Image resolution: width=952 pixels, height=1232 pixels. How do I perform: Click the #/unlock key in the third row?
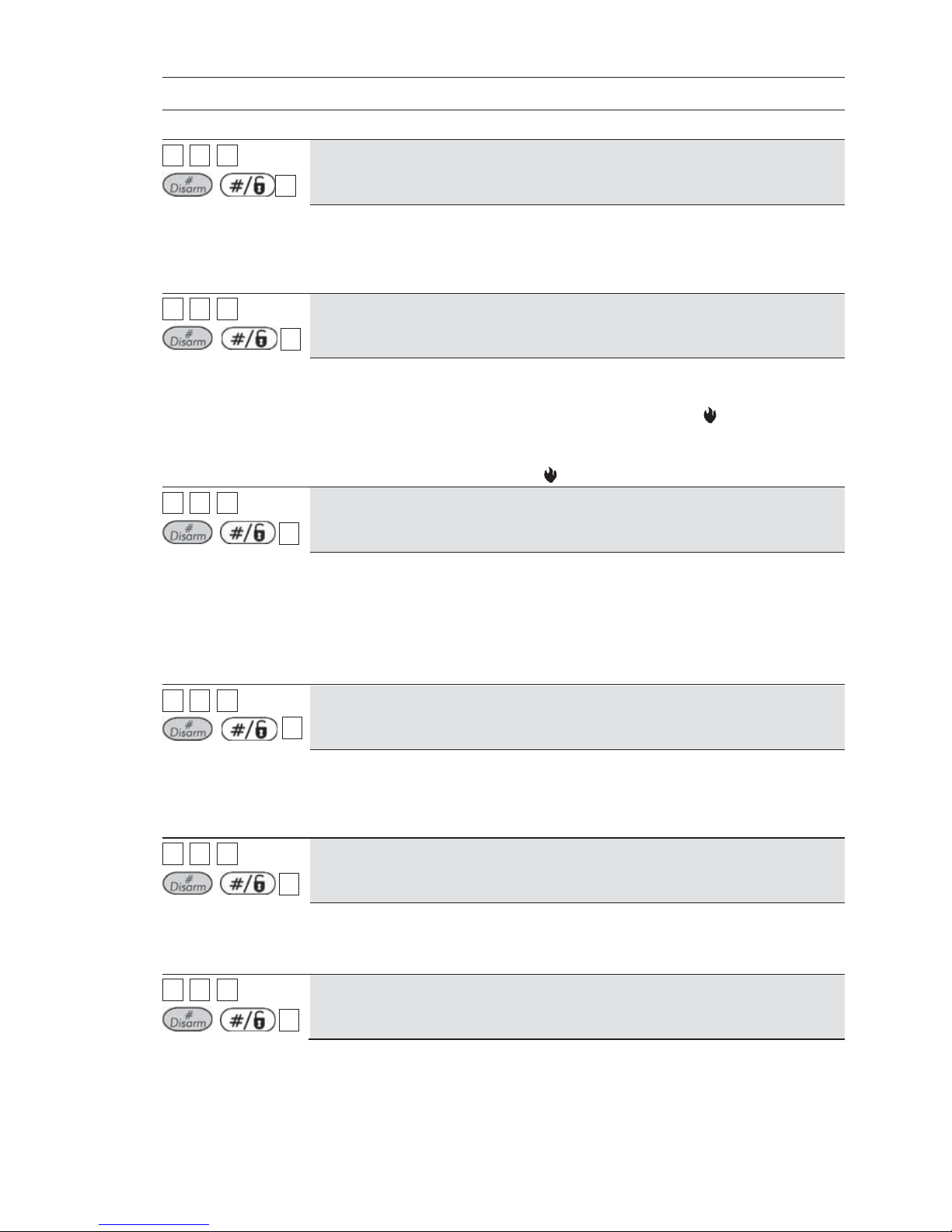pos(248,533)
